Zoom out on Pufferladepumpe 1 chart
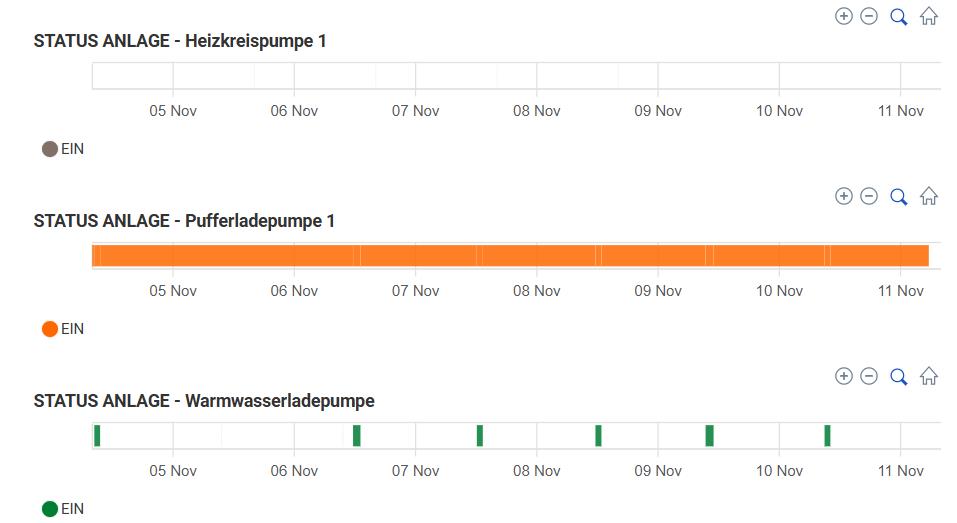 [869, 196]
